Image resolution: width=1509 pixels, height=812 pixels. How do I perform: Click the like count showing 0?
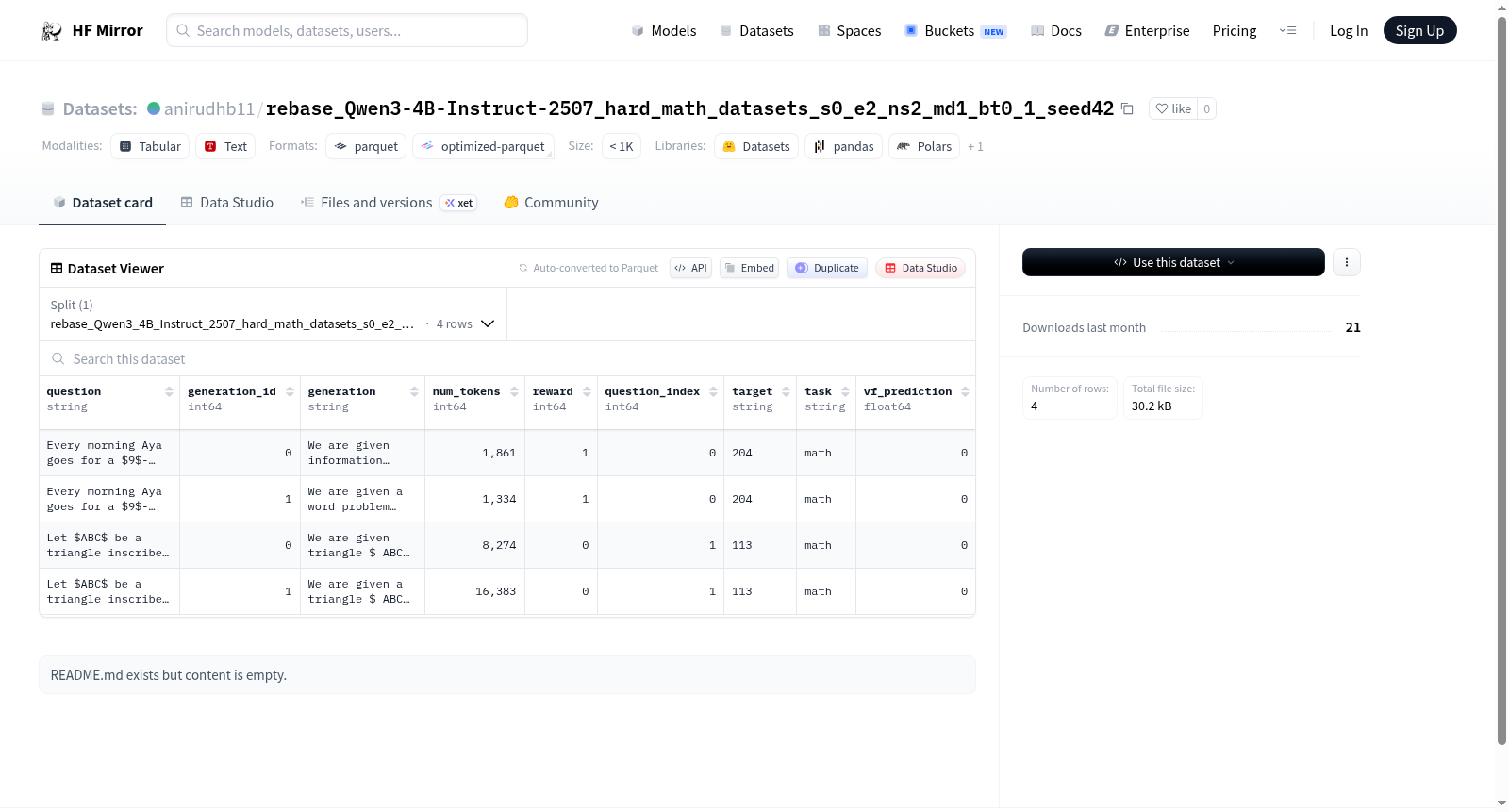(1207, 108)
